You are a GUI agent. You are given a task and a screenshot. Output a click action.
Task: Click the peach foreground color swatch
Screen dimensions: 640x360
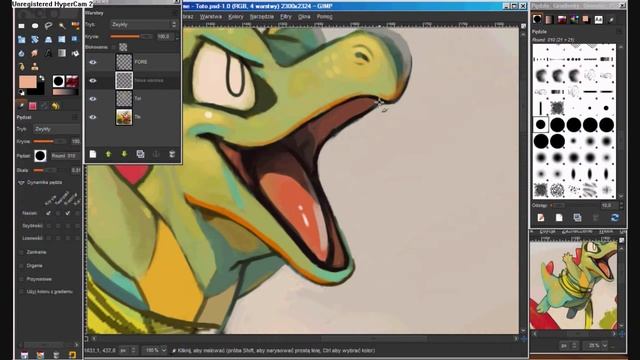click(x=28, y=82)
